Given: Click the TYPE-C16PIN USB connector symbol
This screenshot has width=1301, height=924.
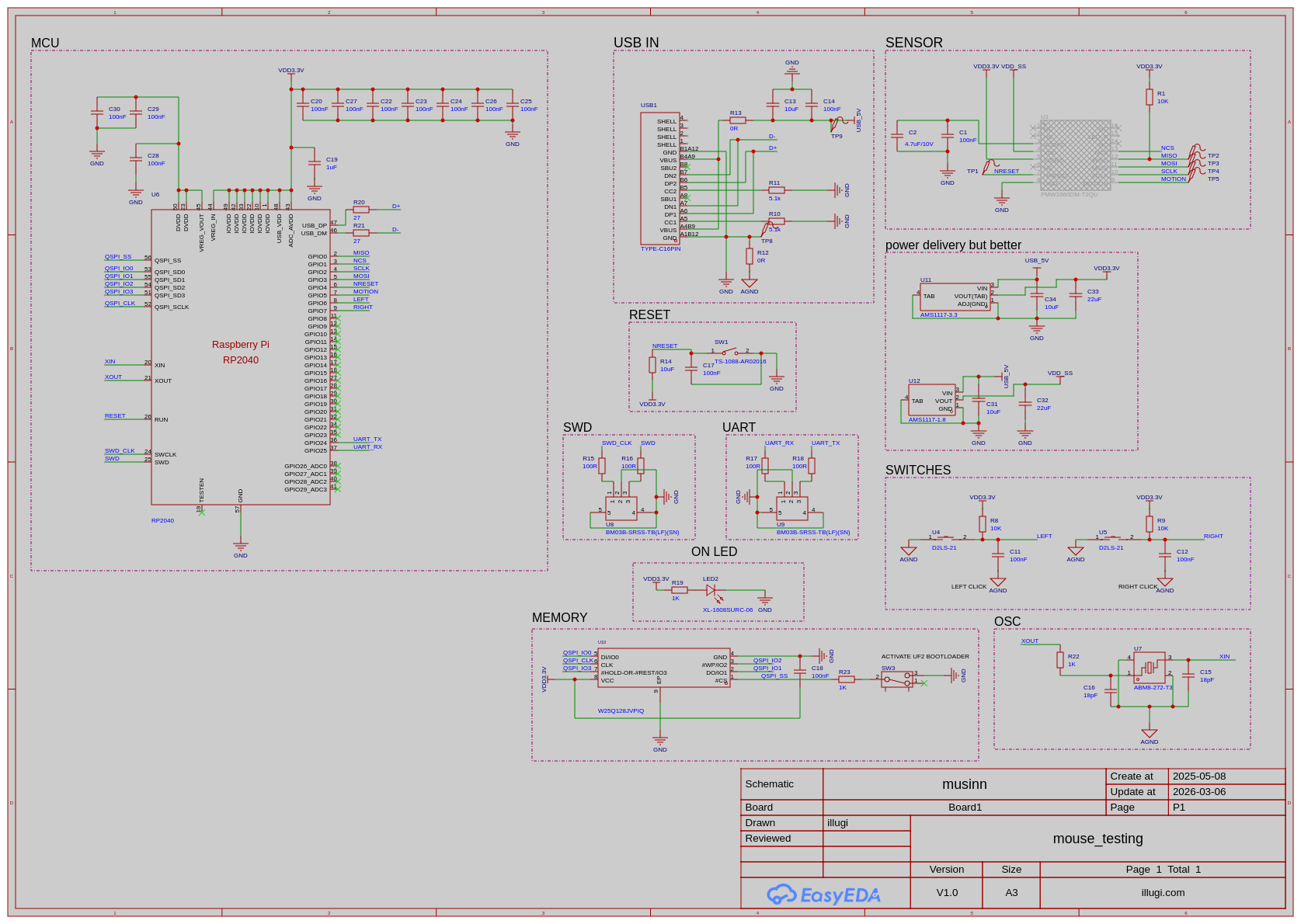Looking at the screenshot, I should [662, 179].
